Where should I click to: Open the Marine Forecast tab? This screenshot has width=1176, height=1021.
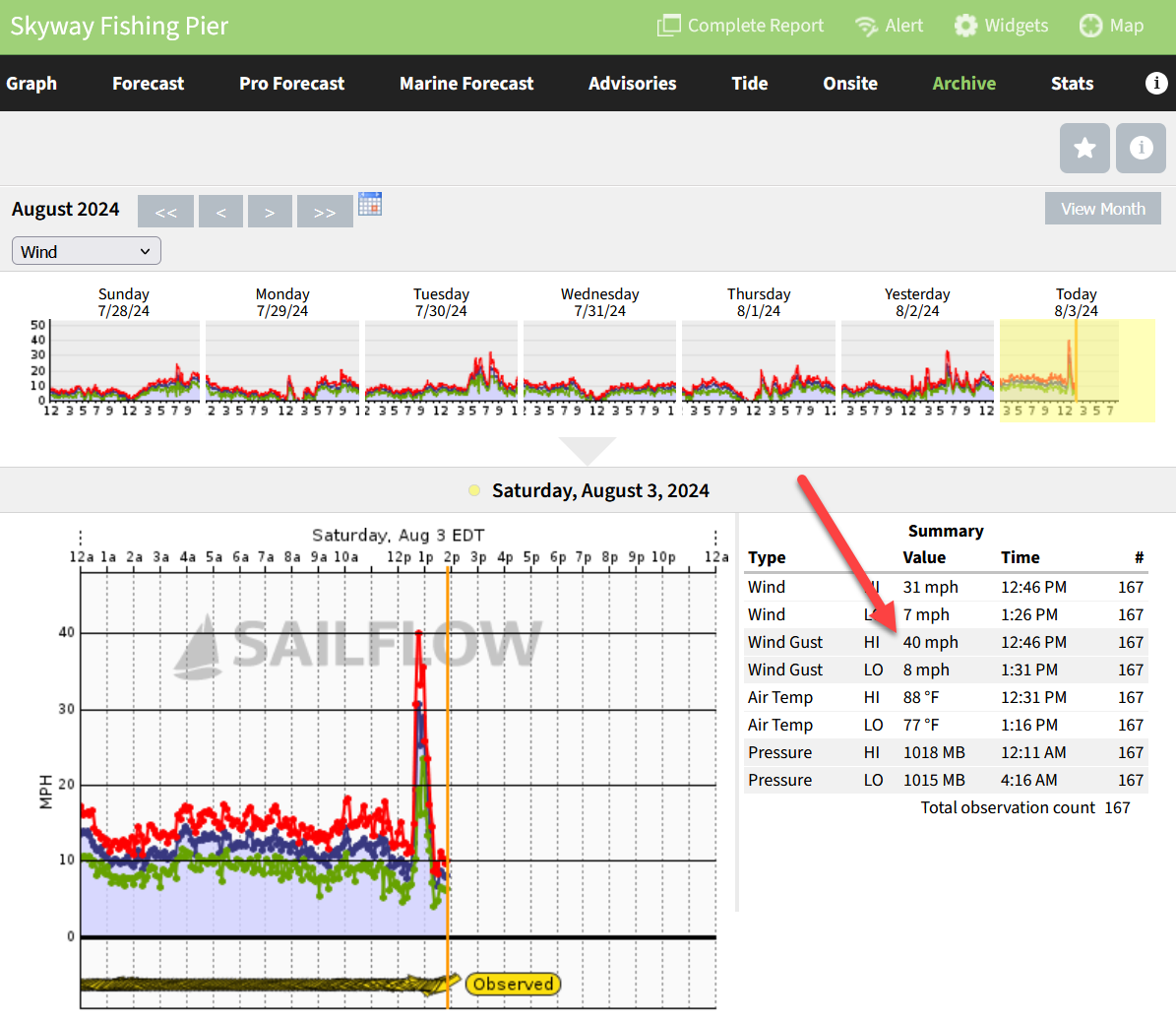pos(466,84)
